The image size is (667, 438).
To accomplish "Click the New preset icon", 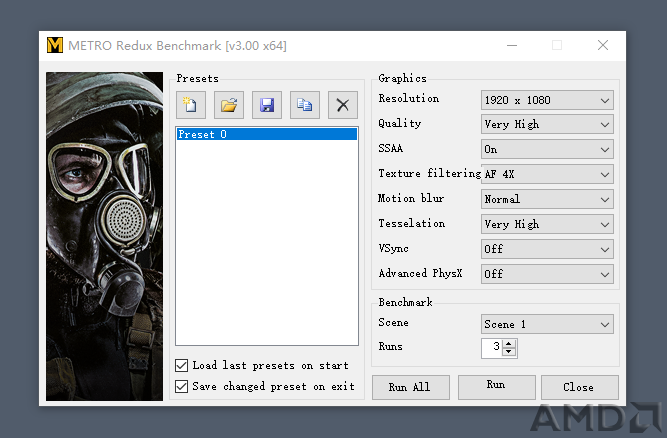I will [x=191, y=105].
